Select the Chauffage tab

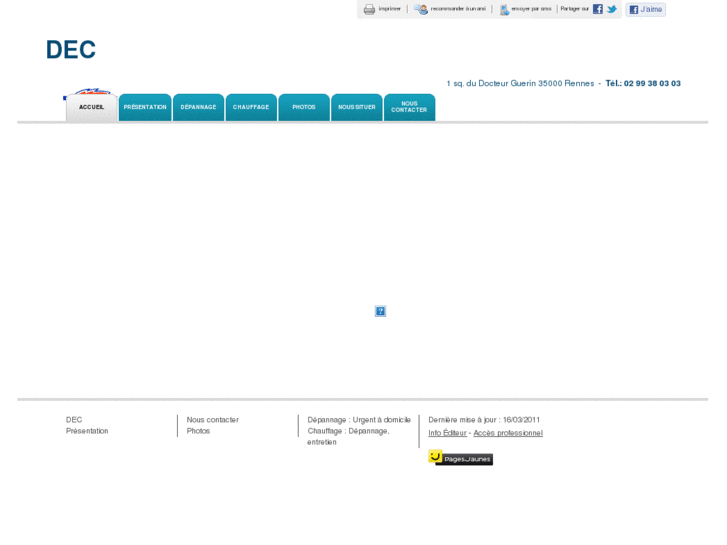pyautogui.click(x=251, y=107)
